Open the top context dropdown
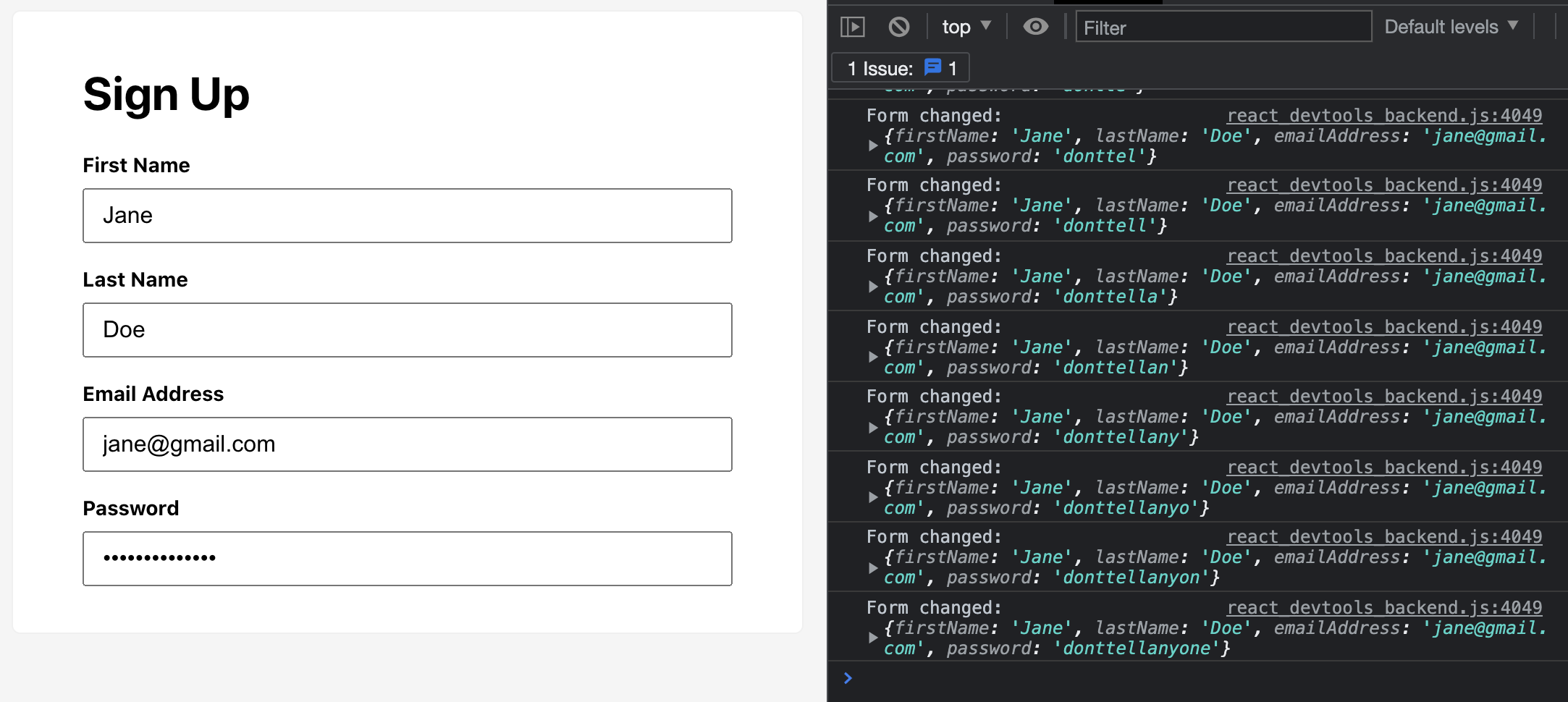The image size is (1568, 702). [x=966, y=28]
